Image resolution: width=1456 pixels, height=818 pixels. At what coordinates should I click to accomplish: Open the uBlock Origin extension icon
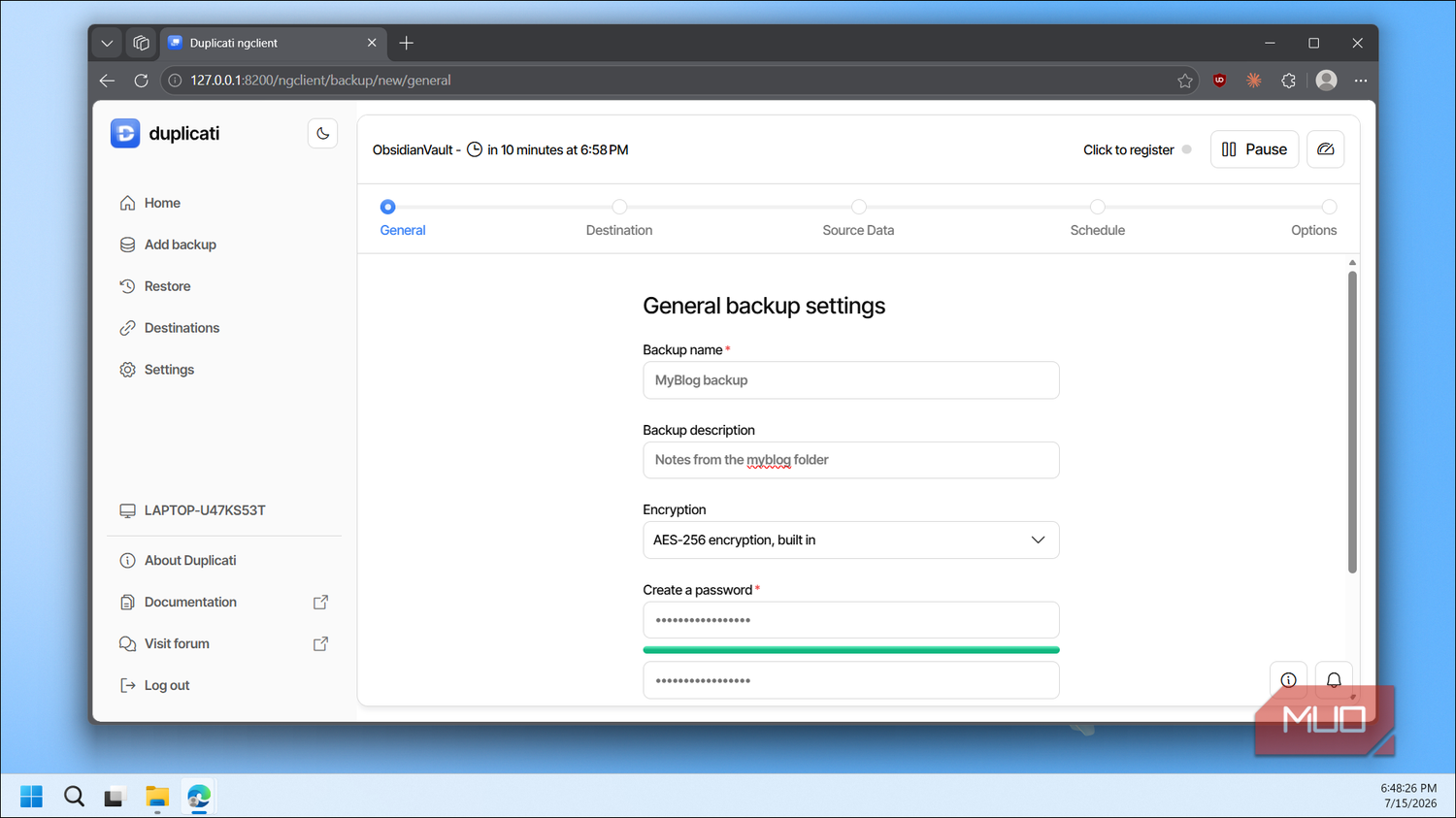click(1219, 81)
